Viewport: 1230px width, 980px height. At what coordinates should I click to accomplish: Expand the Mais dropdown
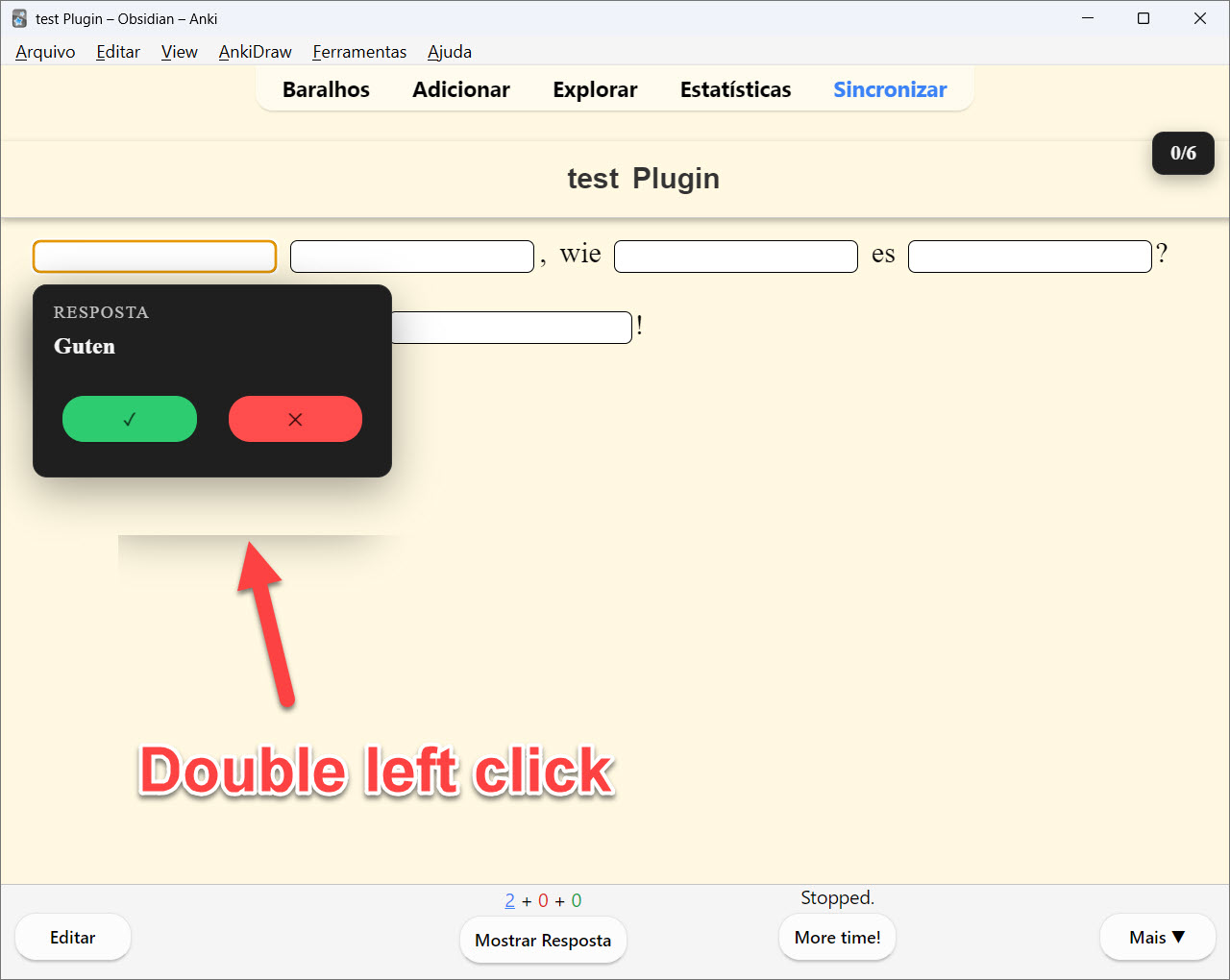click(1157, 938)
